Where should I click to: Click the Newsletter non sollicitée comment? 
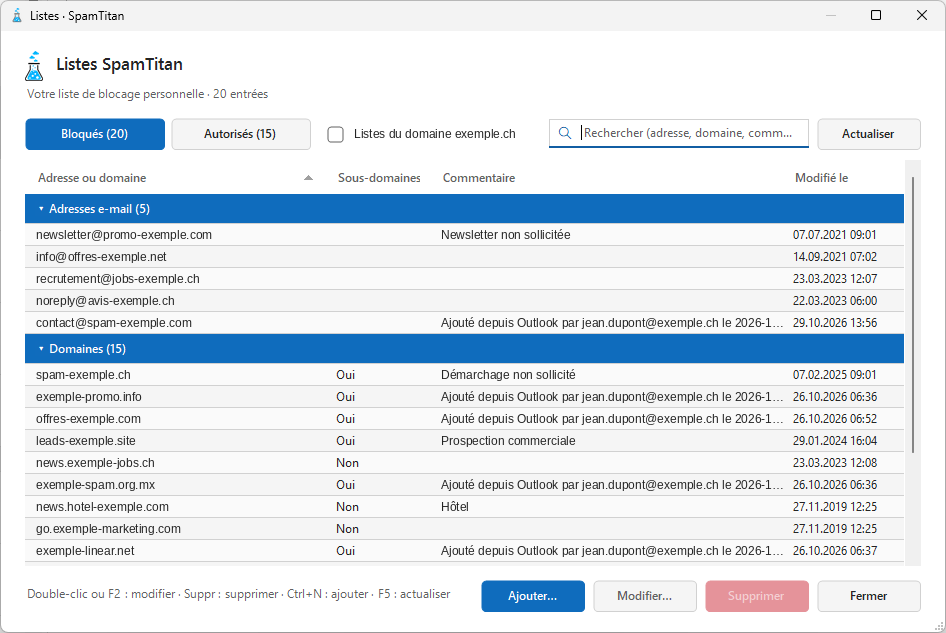[506, 235]
